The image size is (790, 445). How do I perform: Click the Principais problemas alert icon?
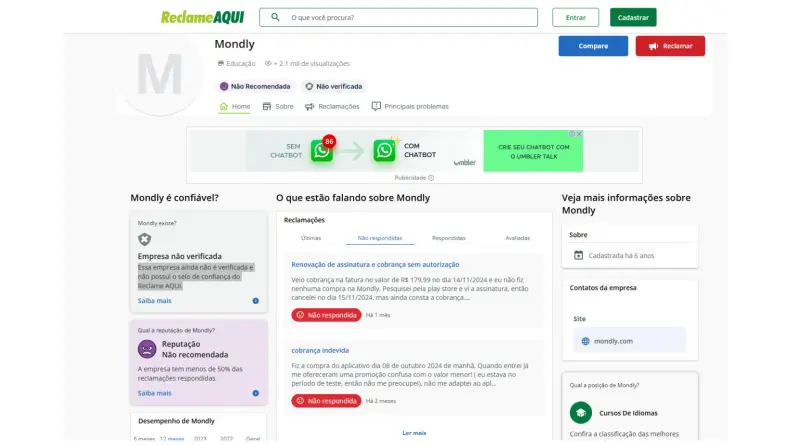376,106
